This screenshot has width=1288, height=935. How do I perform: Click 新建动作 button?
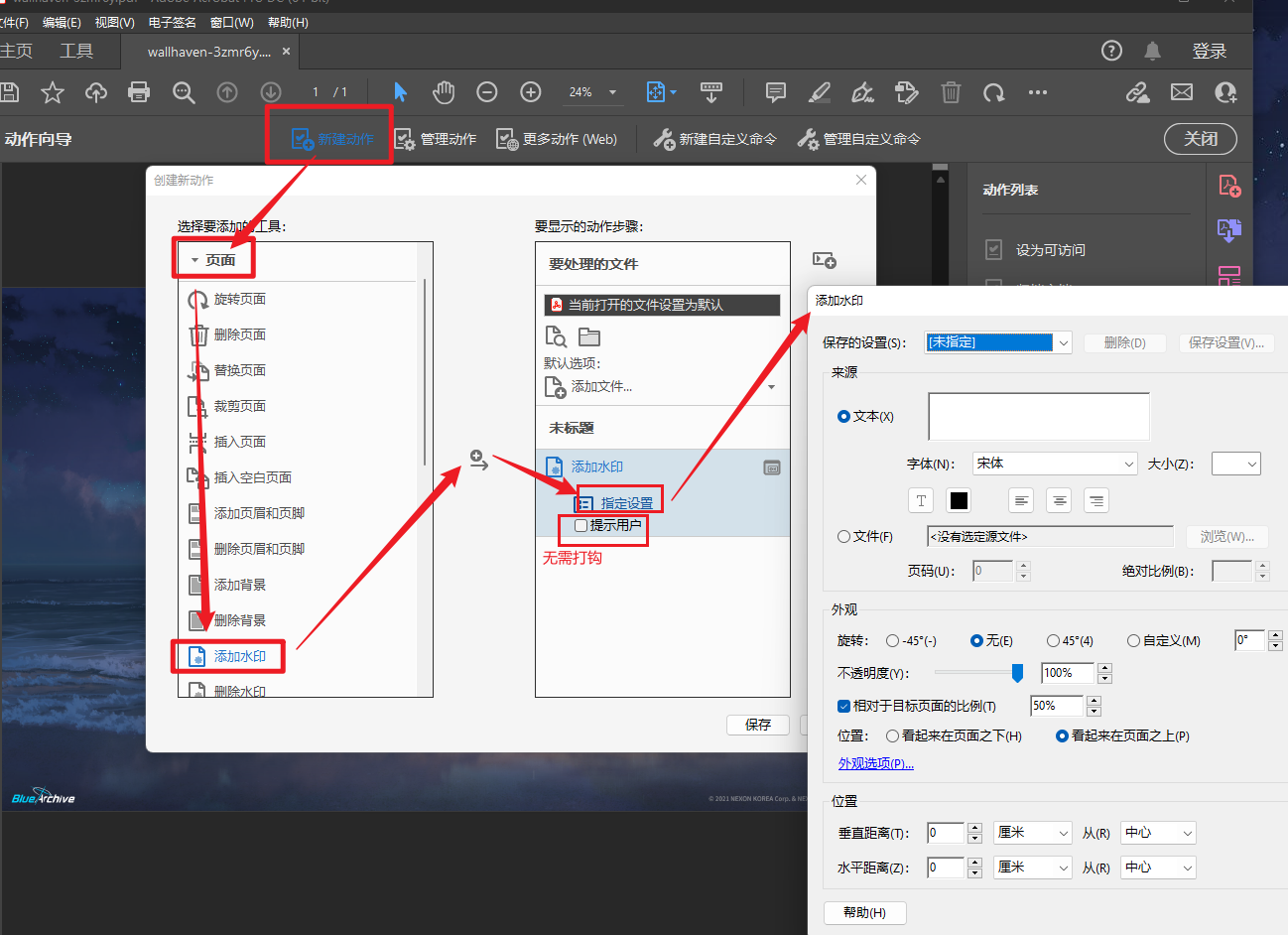tap(332, 139)
